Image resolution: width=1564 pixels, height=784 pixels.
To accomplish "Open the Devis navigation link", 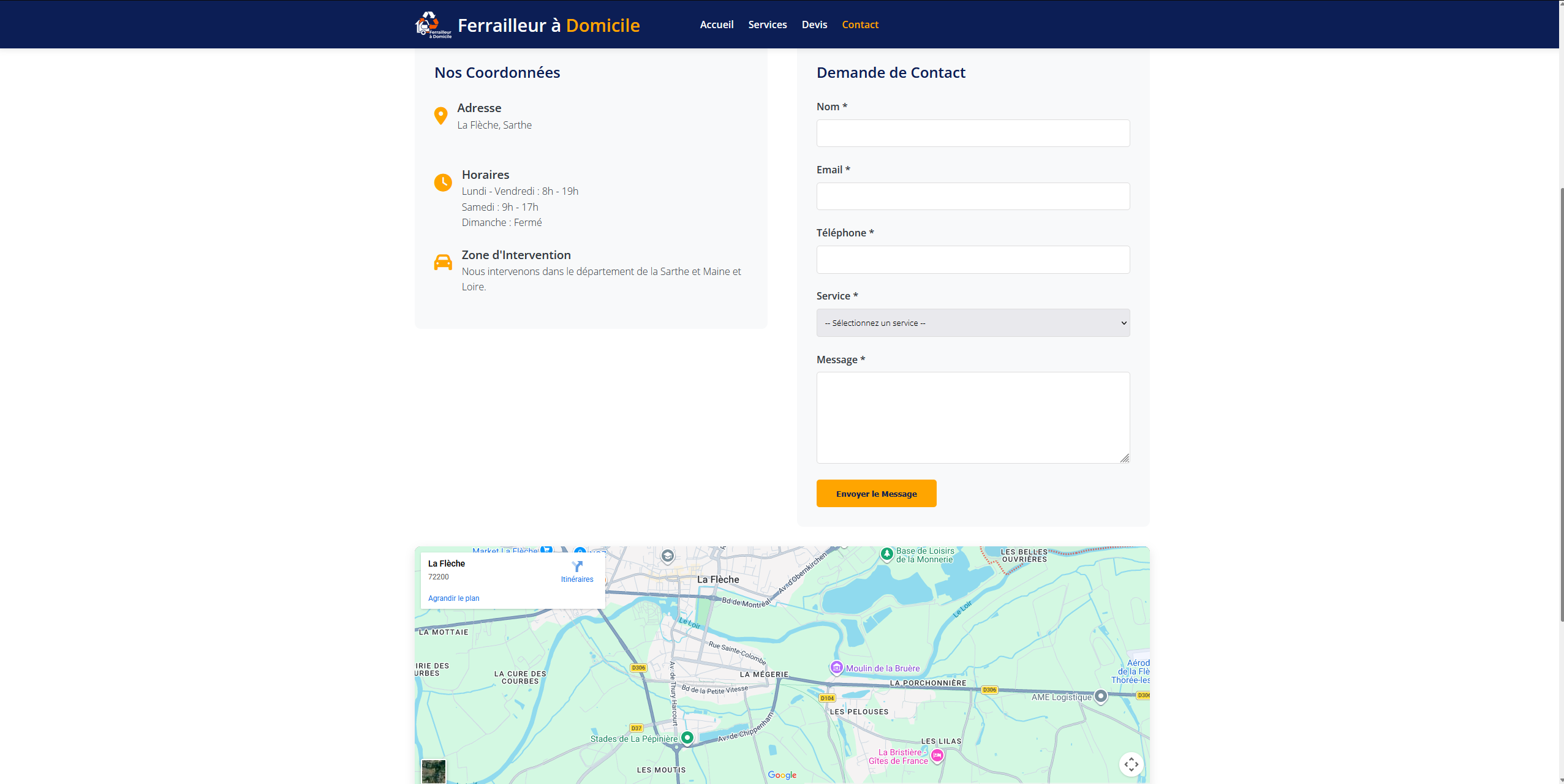I will 814,24.
